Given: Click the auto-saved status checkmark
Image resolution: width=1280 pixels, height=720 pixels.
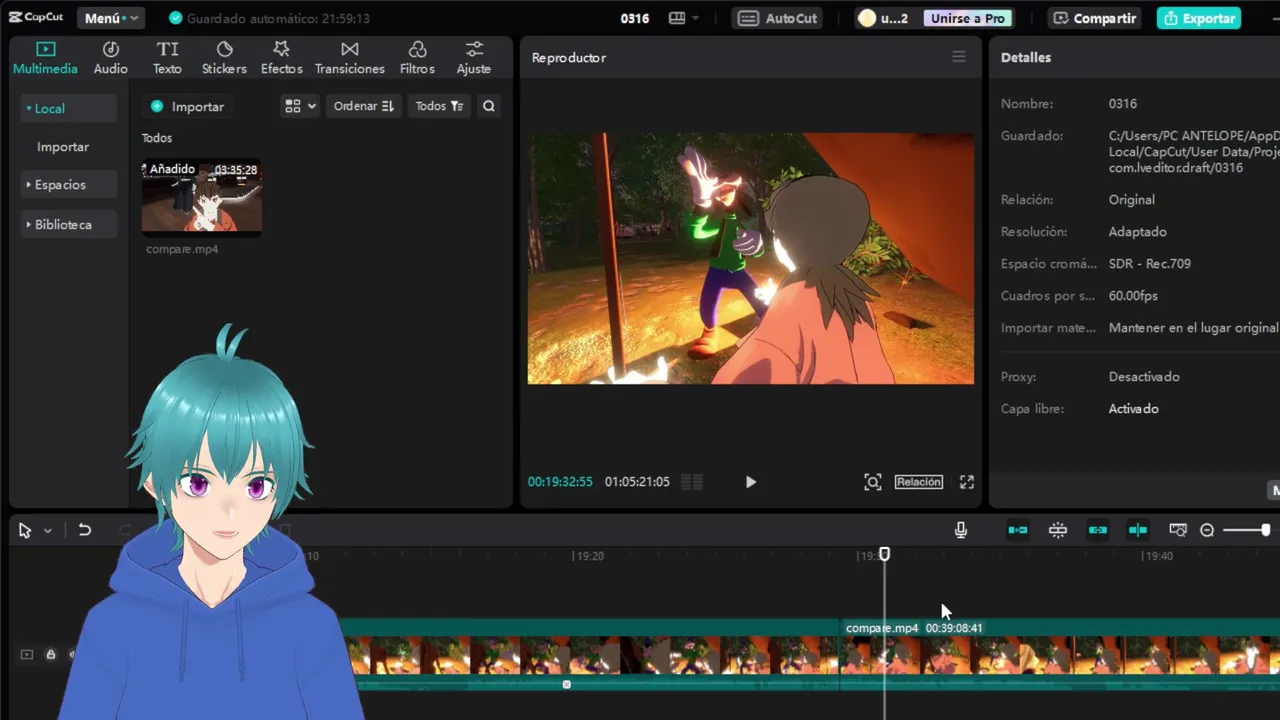Looking at the screenshot, I should [x=176, y=18].
